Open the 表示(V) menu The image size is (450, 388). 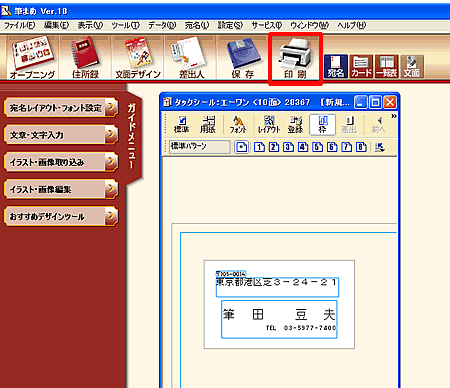[x=90, y=25]
